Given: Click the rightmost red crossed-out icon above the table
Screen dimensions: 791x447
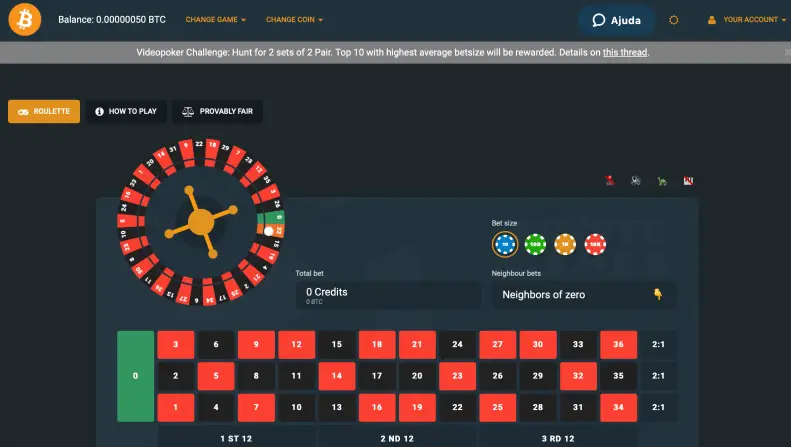Looking at the screenshot, I should 688,181.
